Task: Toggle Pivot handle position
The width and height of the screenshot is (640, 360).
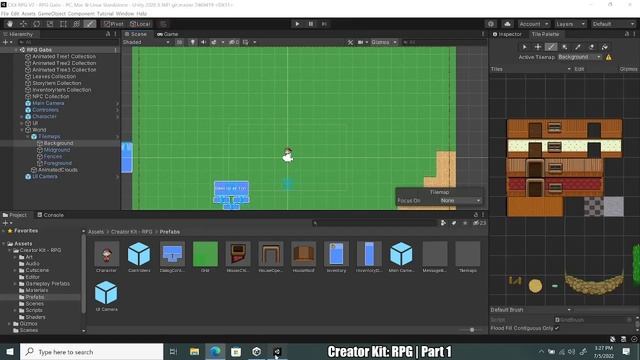Action: point(114,24)
